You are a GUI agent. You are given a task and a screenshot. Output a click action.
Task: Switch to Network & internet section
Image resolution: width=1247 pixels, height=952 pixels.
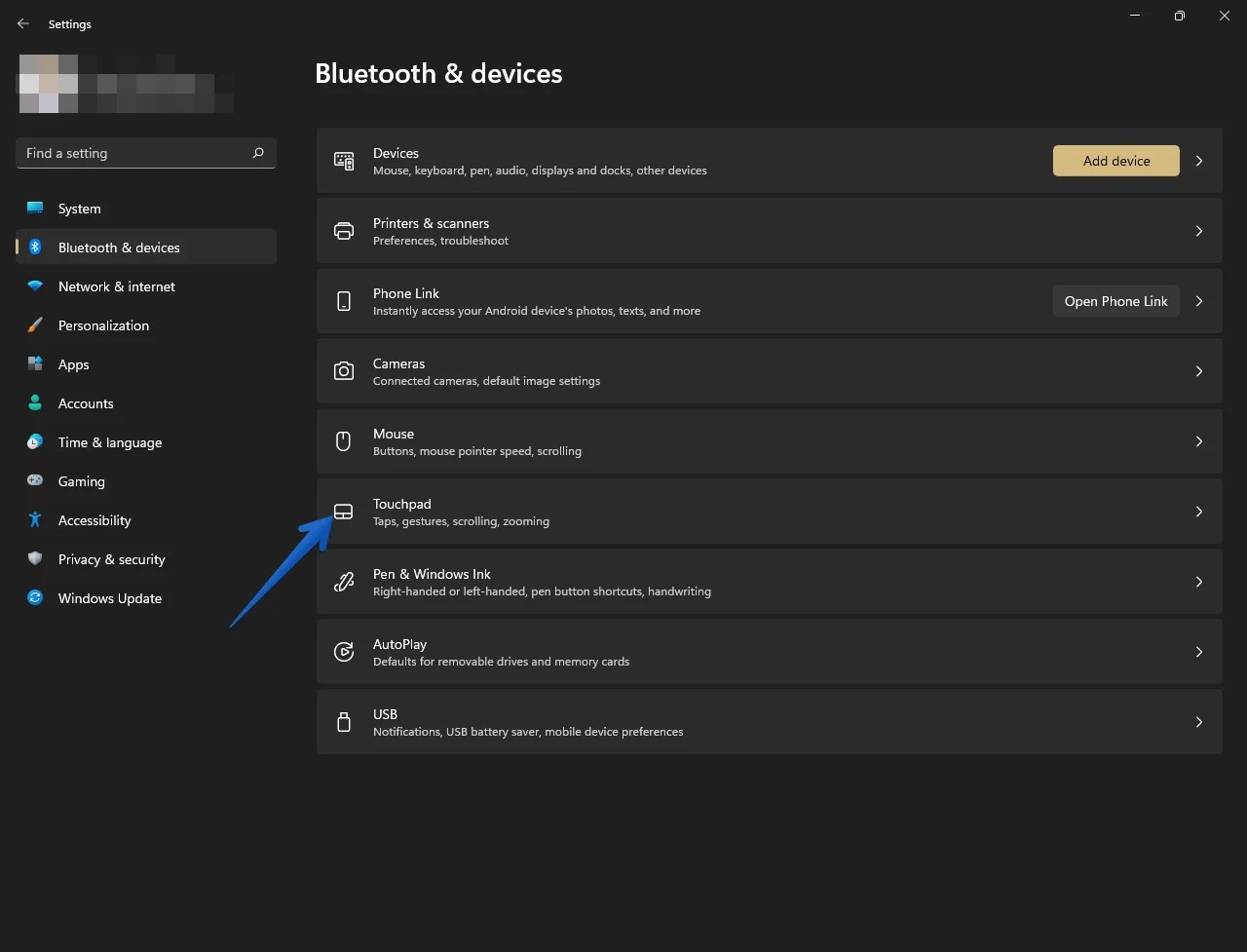116,286
